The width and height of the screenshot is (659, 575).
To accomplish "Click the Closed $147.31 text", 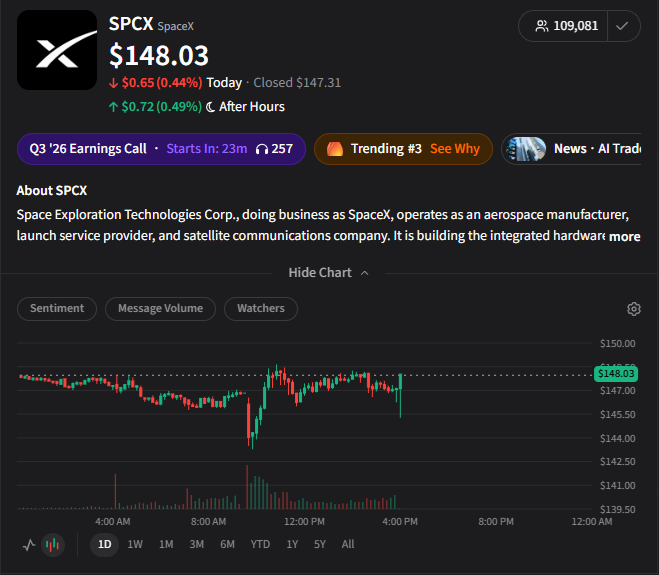I will (x=297, y=83).
